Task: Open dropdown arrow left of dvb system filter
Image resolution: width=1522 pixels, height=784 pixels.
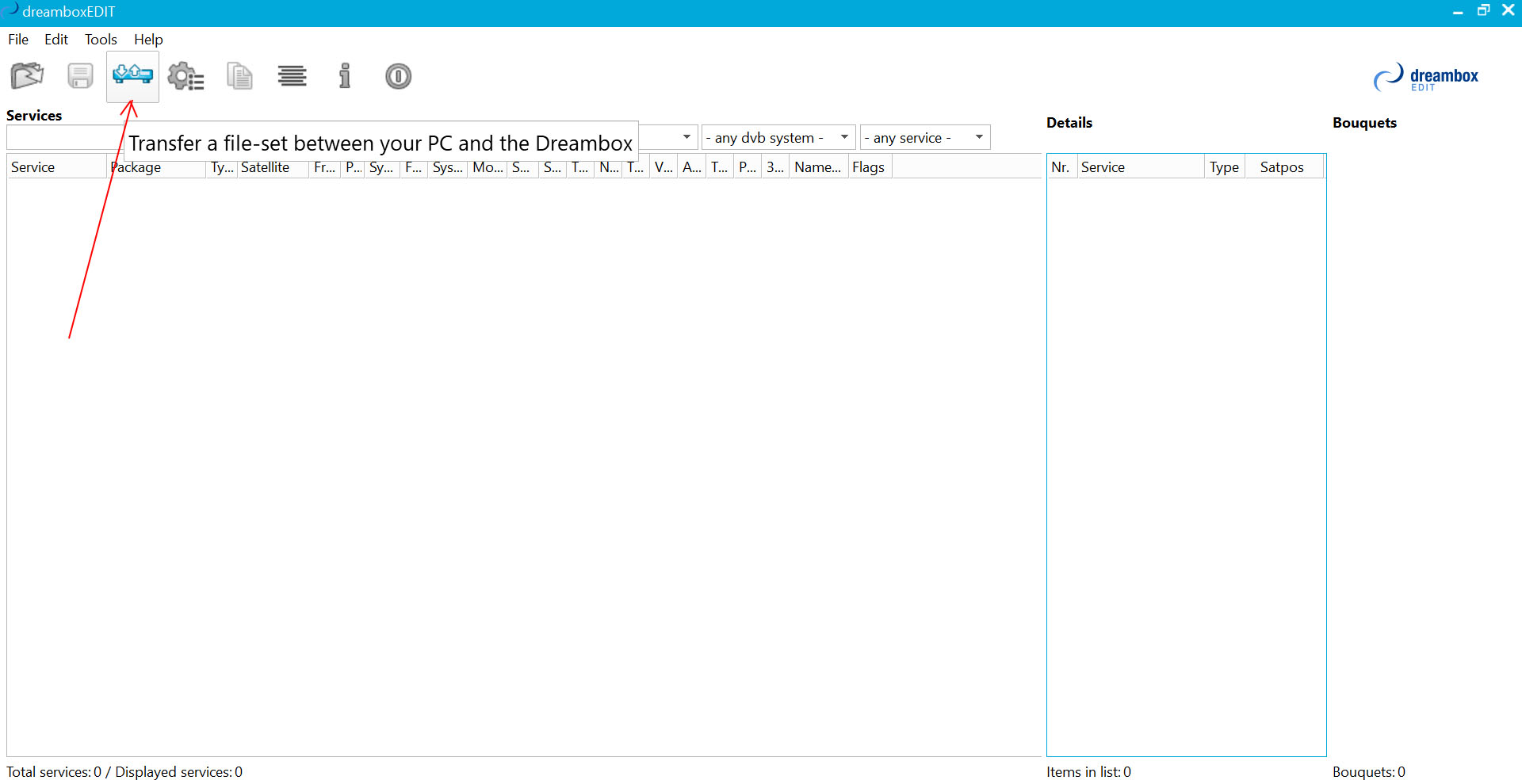Action: [x=686, y=137]
